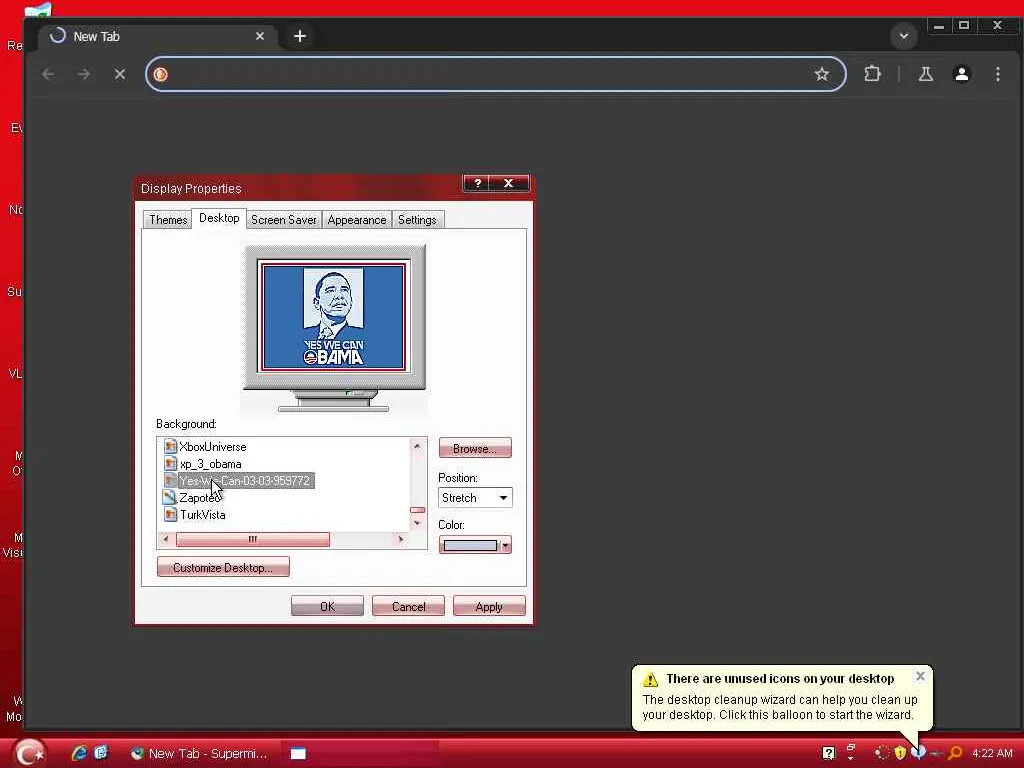Select Zapotec background
This screenshot has height=768, width=1024.
coord(199,498)
